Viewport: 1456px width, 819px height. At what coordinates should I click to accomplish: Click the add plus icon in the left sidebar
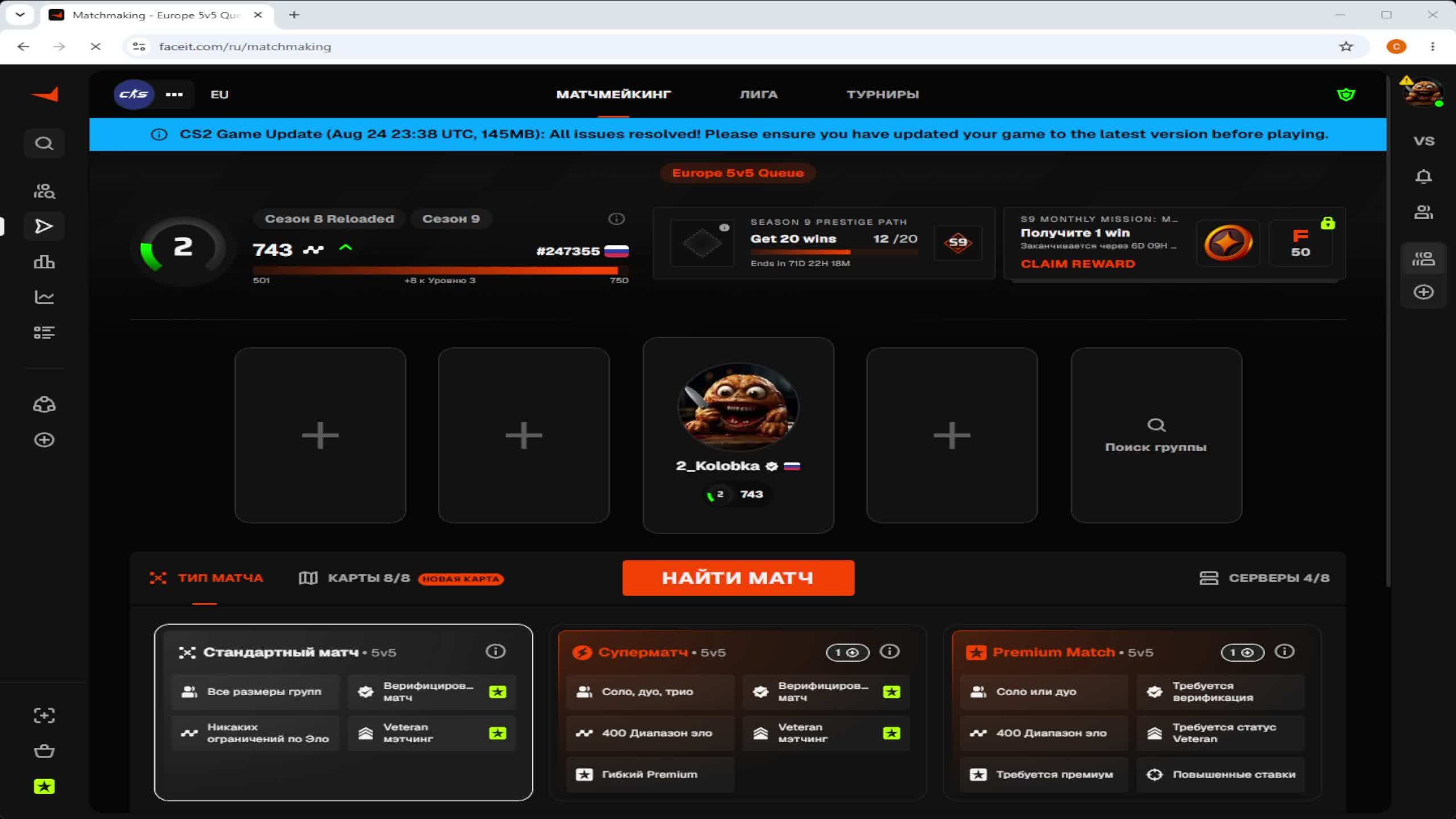(44, 440)
